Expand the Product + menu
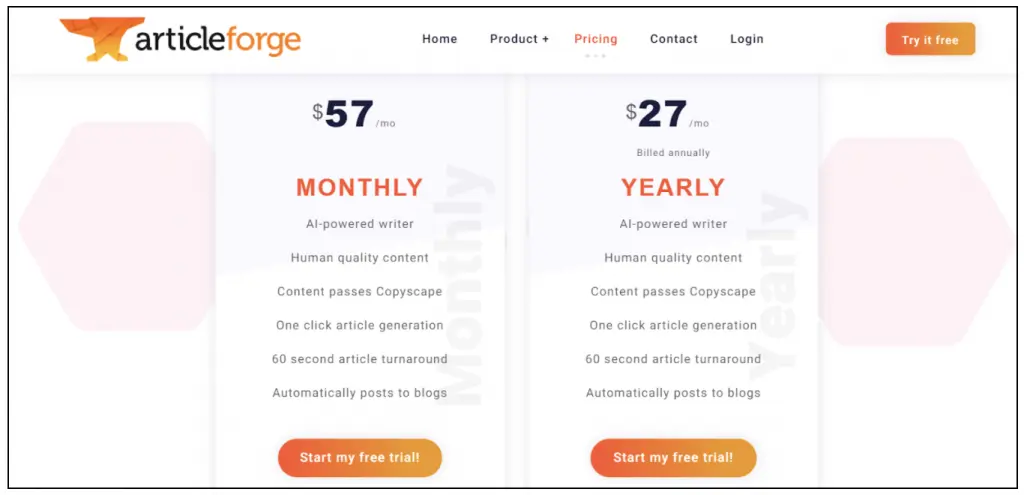 (x=519, y=39)
